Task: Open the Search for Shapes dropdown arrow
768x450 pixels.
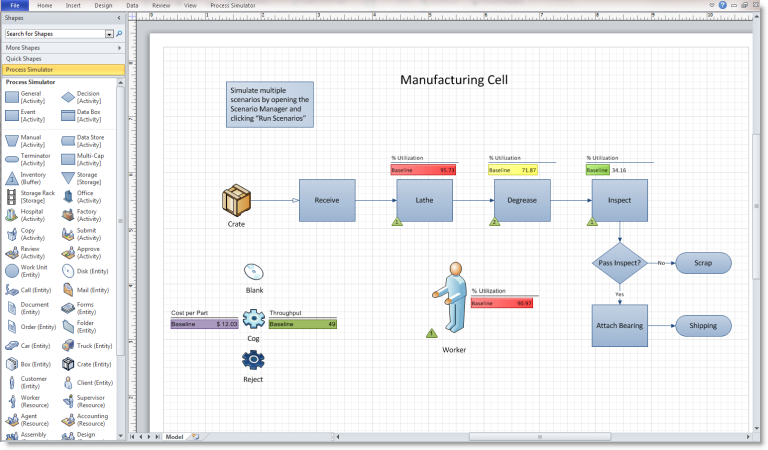Action: point(109,34)
